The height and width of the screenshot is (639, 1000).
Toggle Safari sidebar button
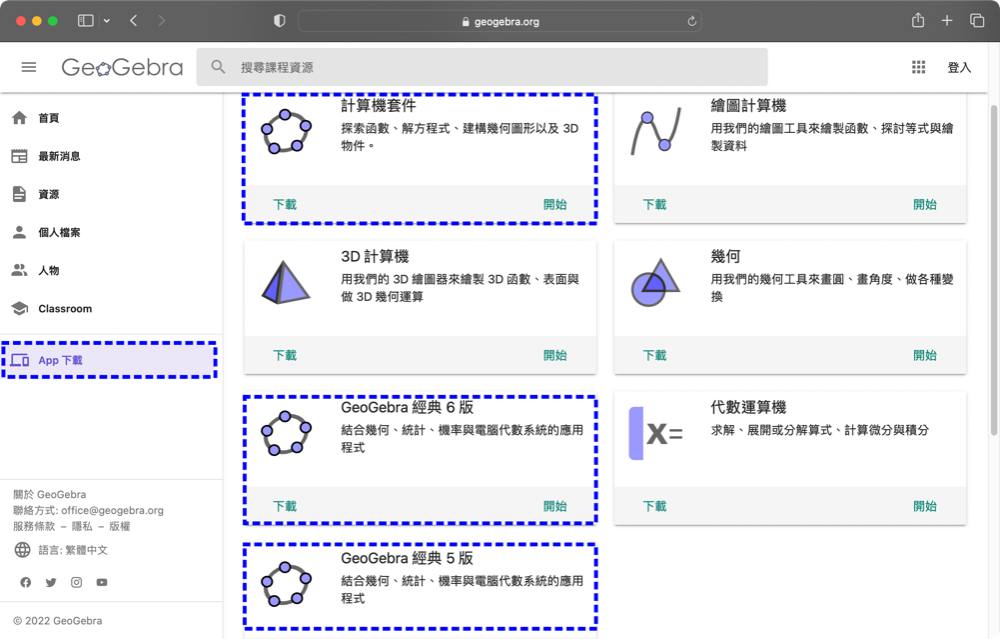point(85,21)
